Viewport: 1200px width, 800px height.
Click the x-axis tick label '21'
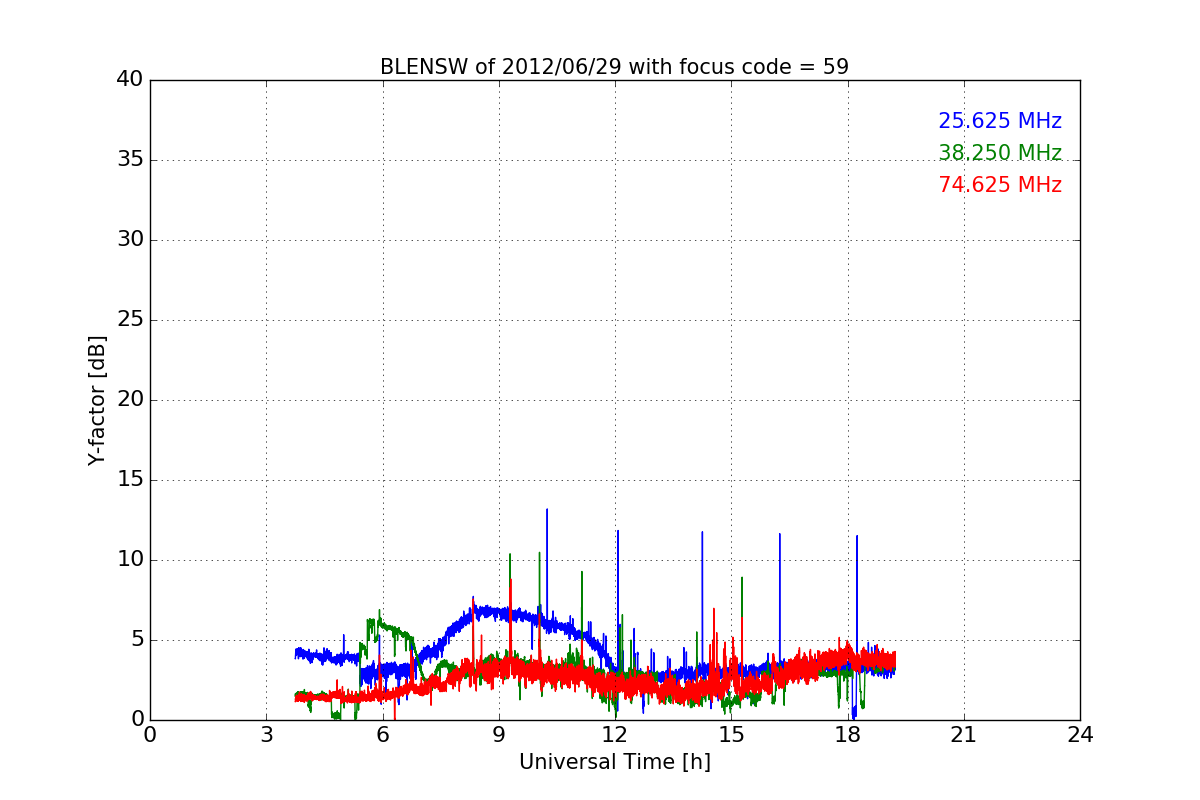tap(964, 735)
